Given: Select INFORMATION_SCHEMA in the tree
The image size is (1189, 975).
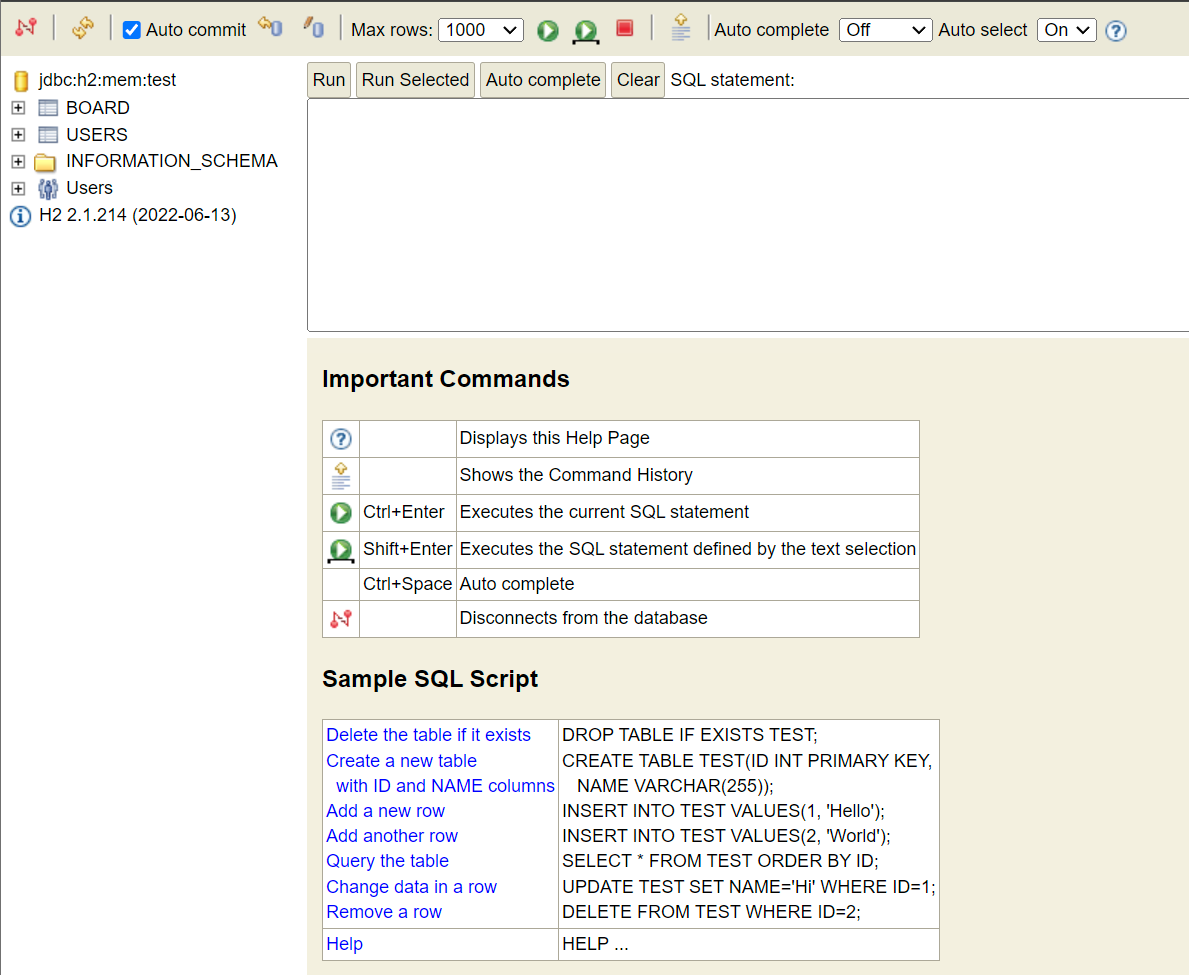Looking at the screenshot, I should coord(172,161).
